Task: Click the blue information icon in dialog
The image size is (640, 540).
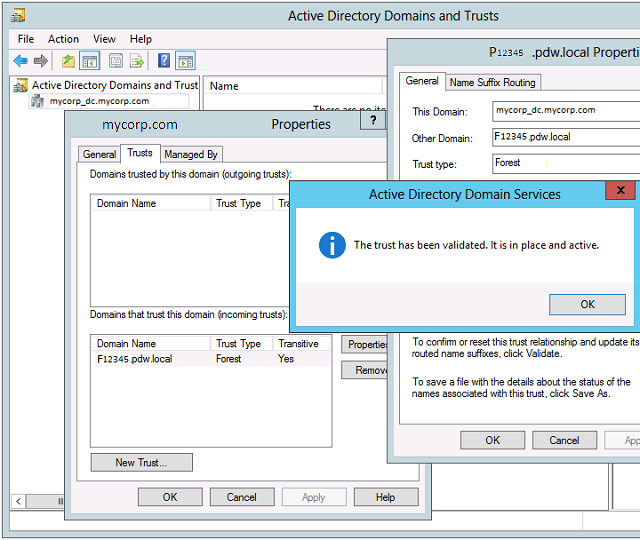Action: coord(332,245)
